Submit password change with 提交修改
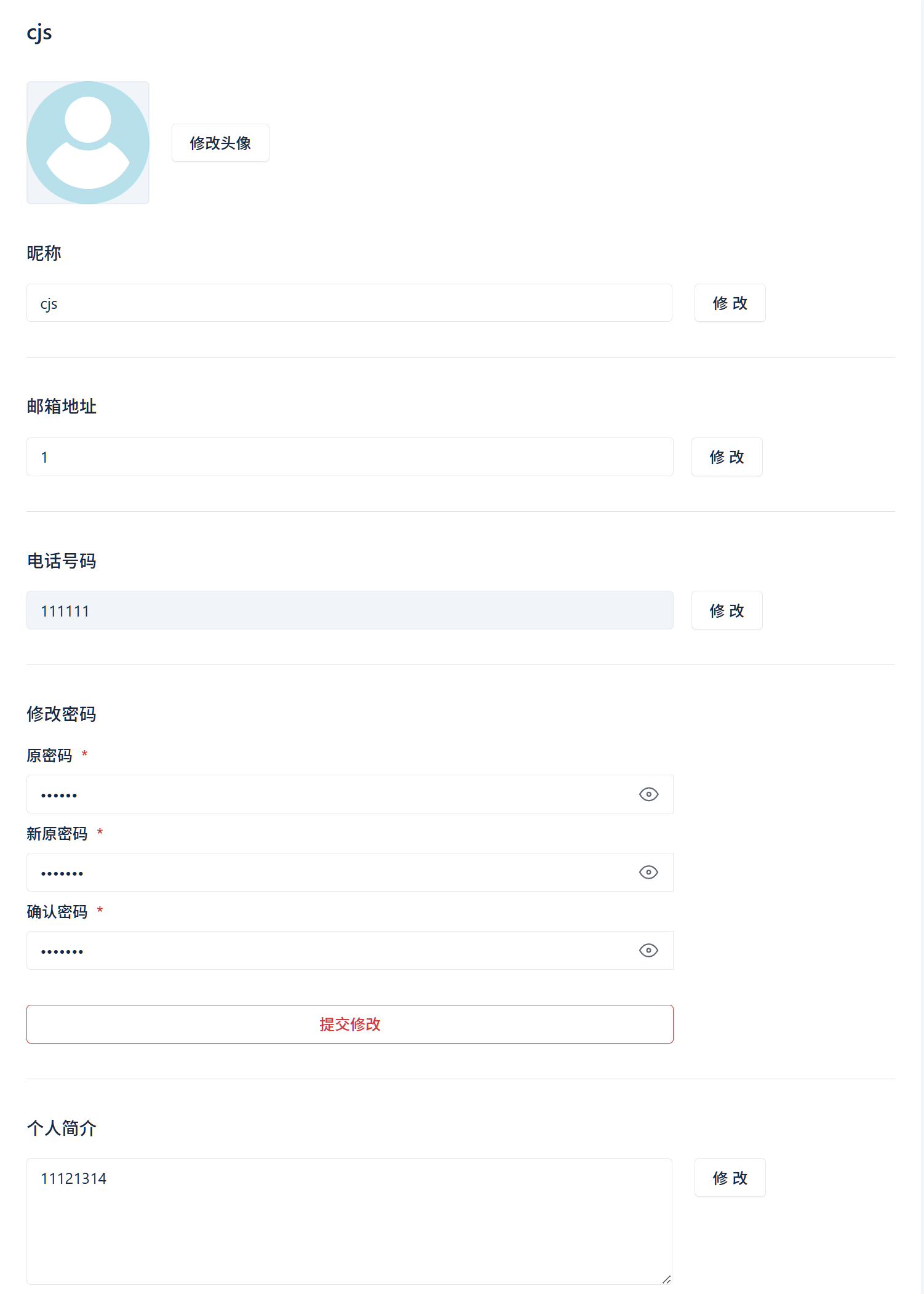 pos(350,1024)
